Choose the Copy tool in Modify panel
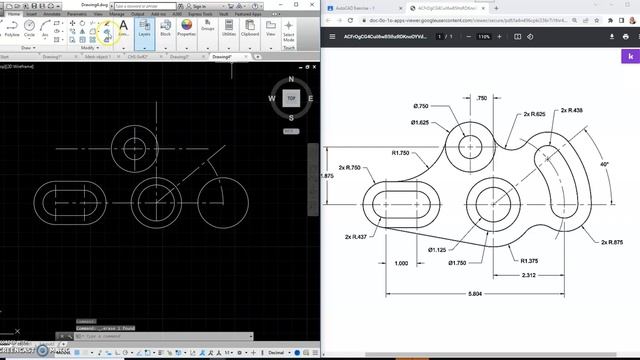This screenshot has width=640, height=360. [x=72, y=31]
